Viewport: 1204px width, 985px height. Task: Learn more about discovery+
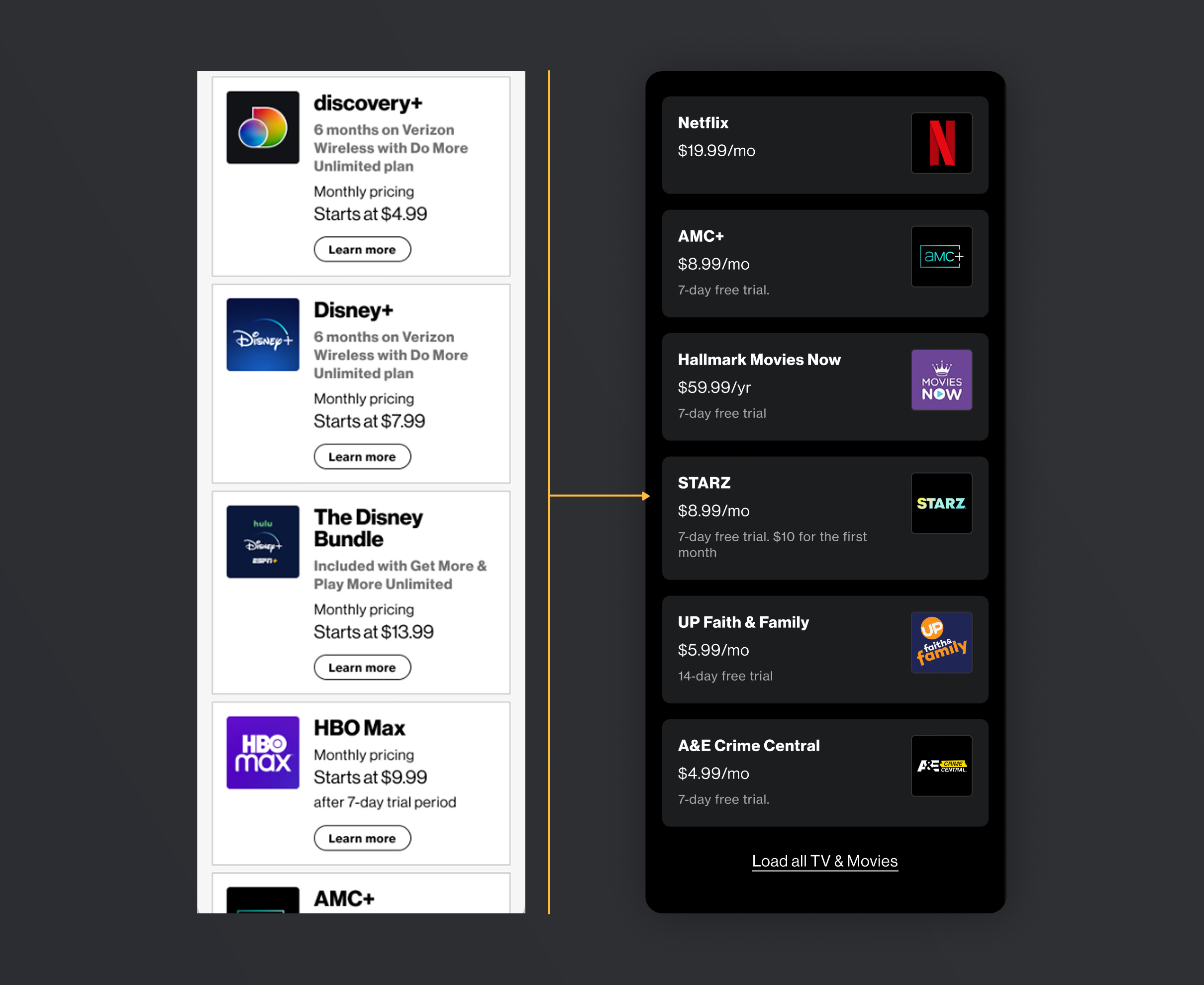(x=362, y=250)
